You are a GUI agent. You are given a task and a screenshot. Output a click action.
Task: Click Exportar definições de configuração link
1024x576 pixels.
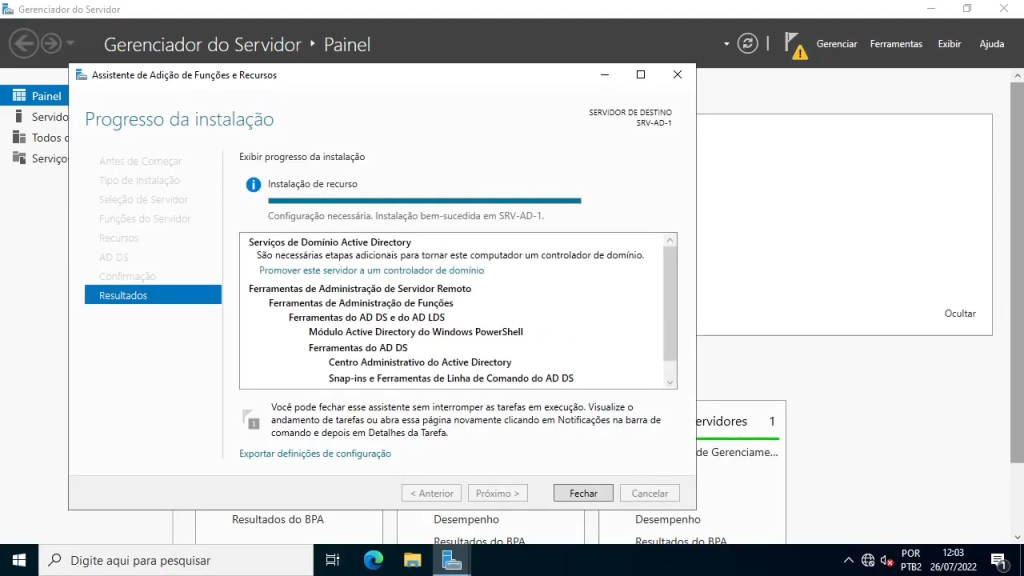(315, 454)
